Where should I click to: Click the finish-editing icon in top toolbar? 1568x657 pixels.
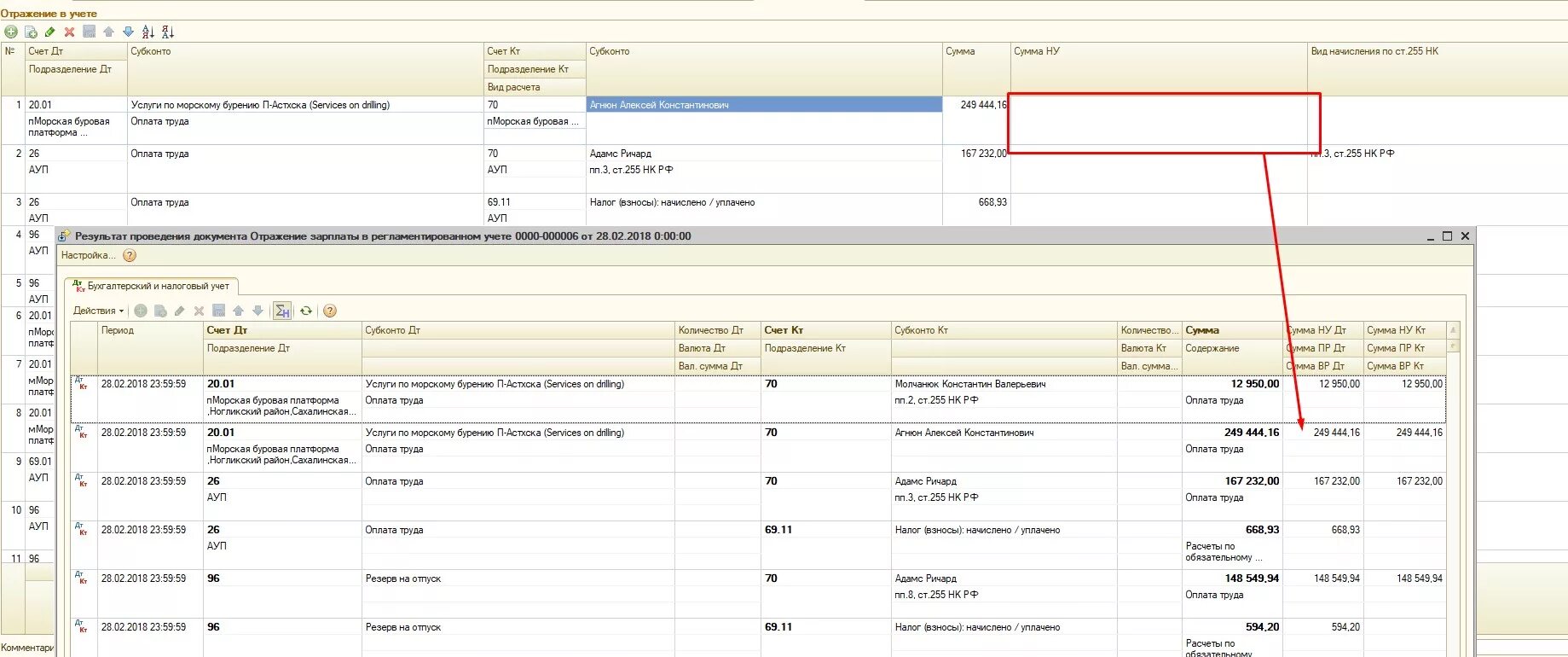(89, 32)
